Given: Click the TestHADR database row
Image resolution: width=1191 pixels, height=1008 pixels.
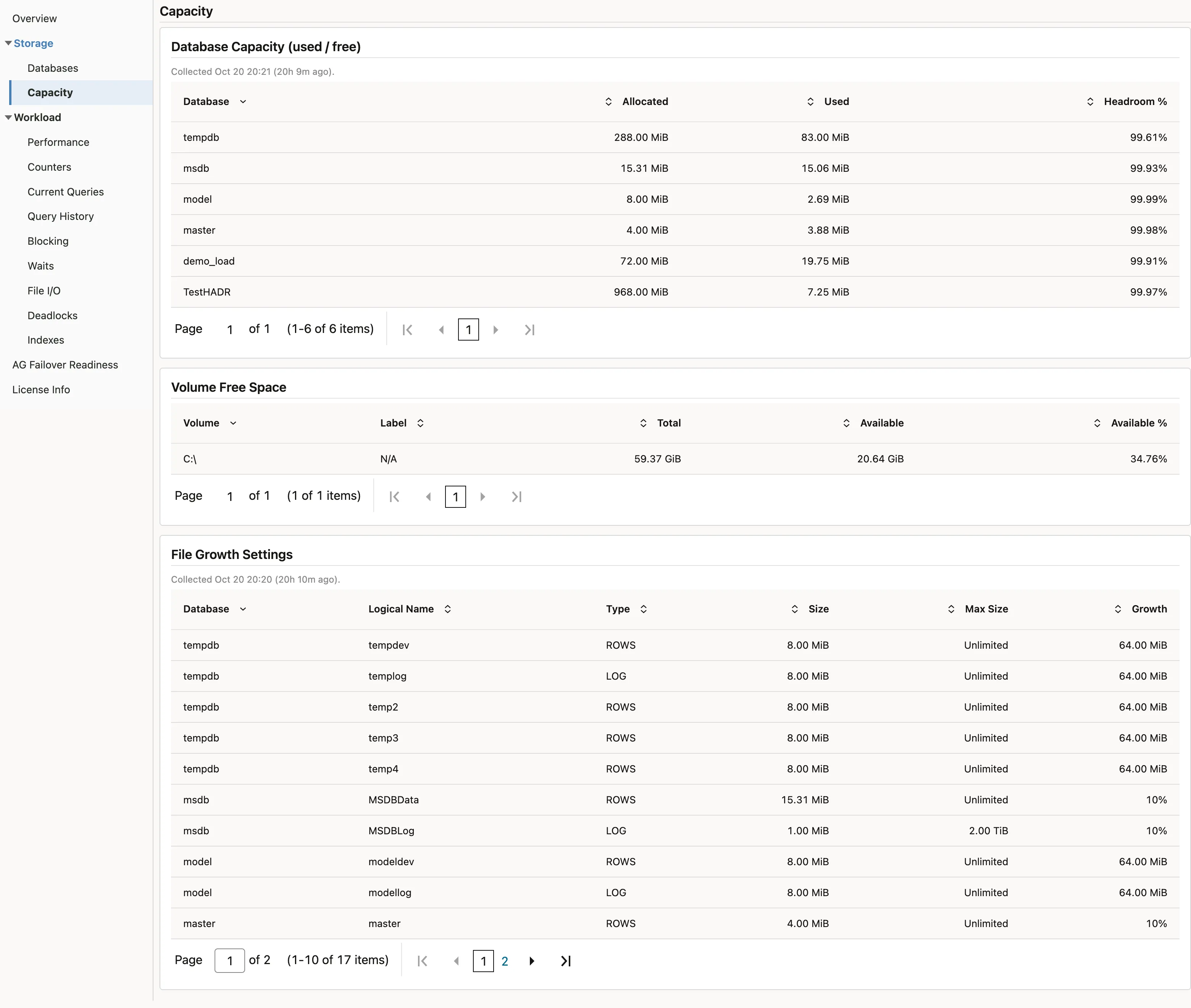Looking at the screenshot, I should coord(675,292).
